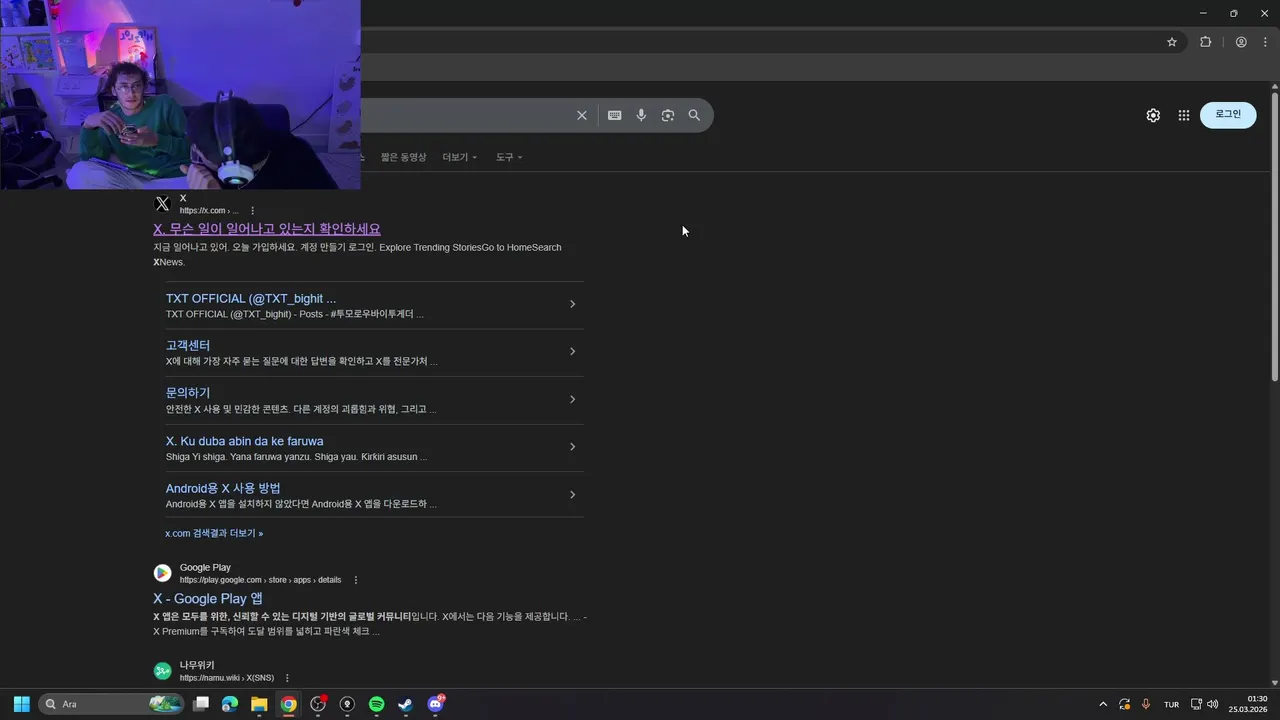Click the namu.wiki › X(SNS) breadcrumb text
The image size is (1280, 720).
(227, 678)
